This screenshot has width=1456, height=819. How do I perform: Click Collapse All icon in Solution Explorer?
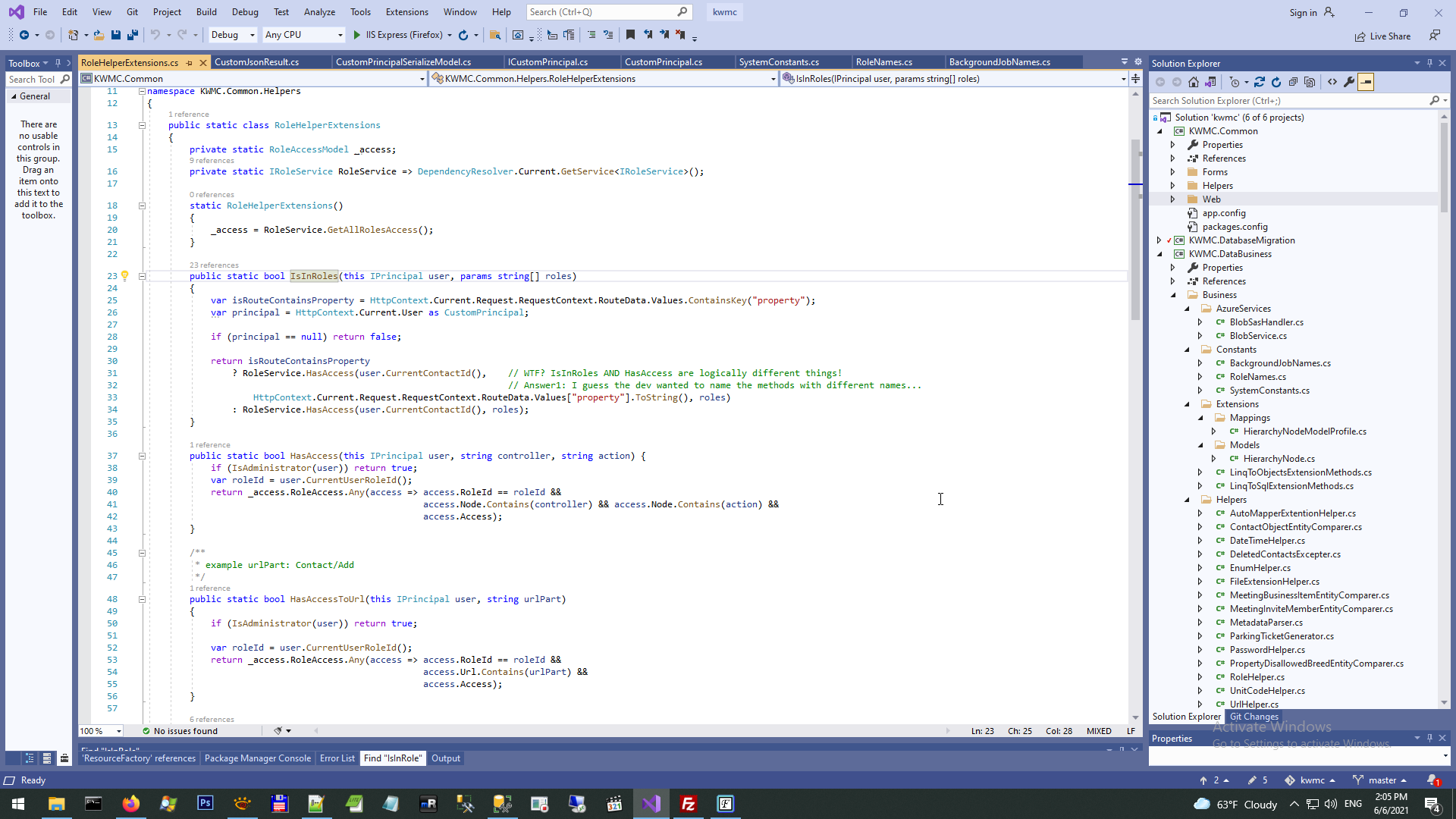point(1293,82)
